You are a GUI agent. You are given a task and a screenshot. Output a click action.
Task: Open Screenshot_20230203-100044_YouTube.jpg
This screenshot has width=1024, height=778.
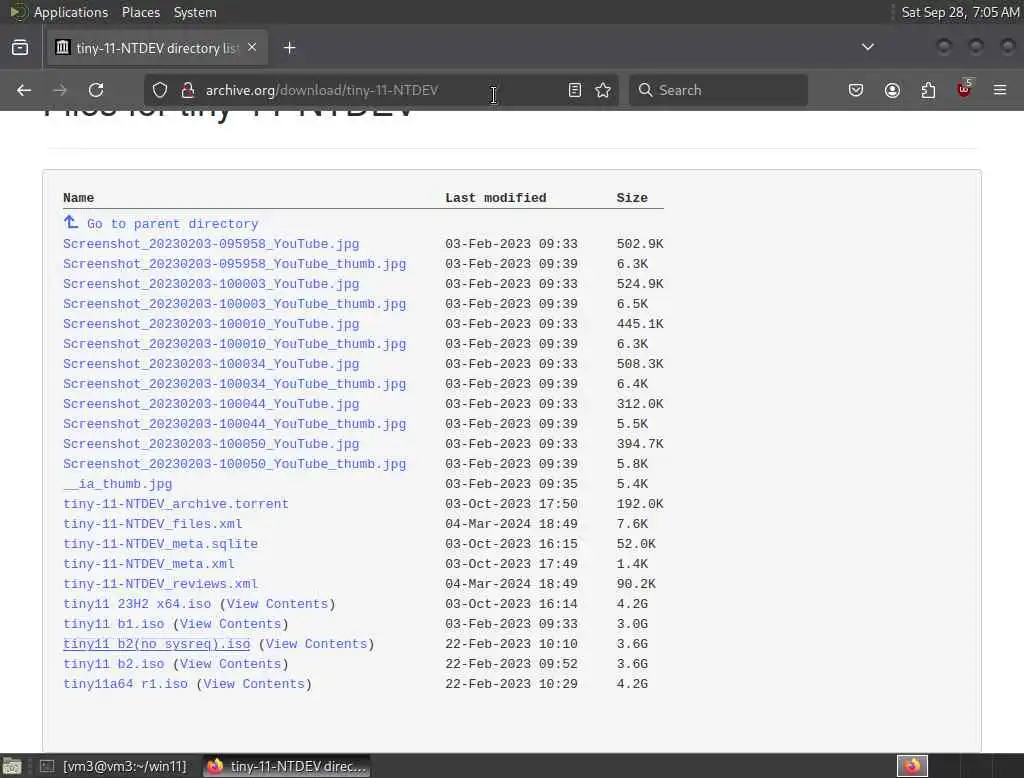click(211, 404)
